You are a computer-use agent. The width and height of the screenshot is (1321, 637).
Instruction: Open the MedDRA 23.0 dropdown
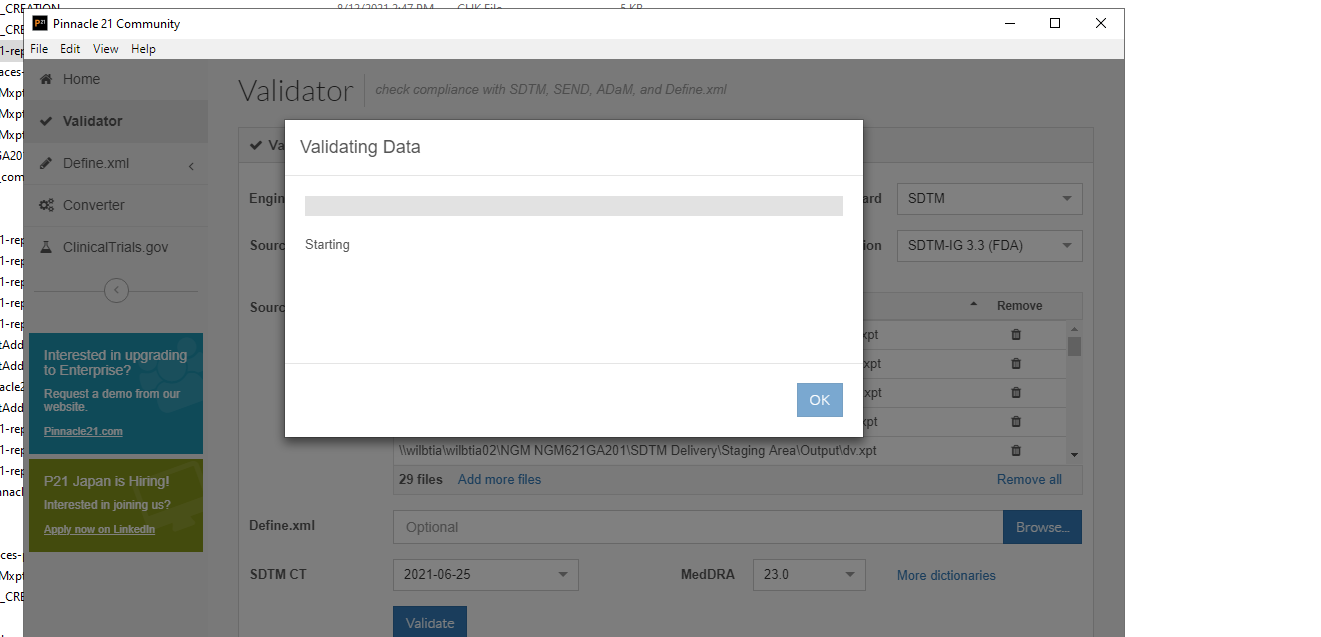pyautogui.click(x=809, y=575)
